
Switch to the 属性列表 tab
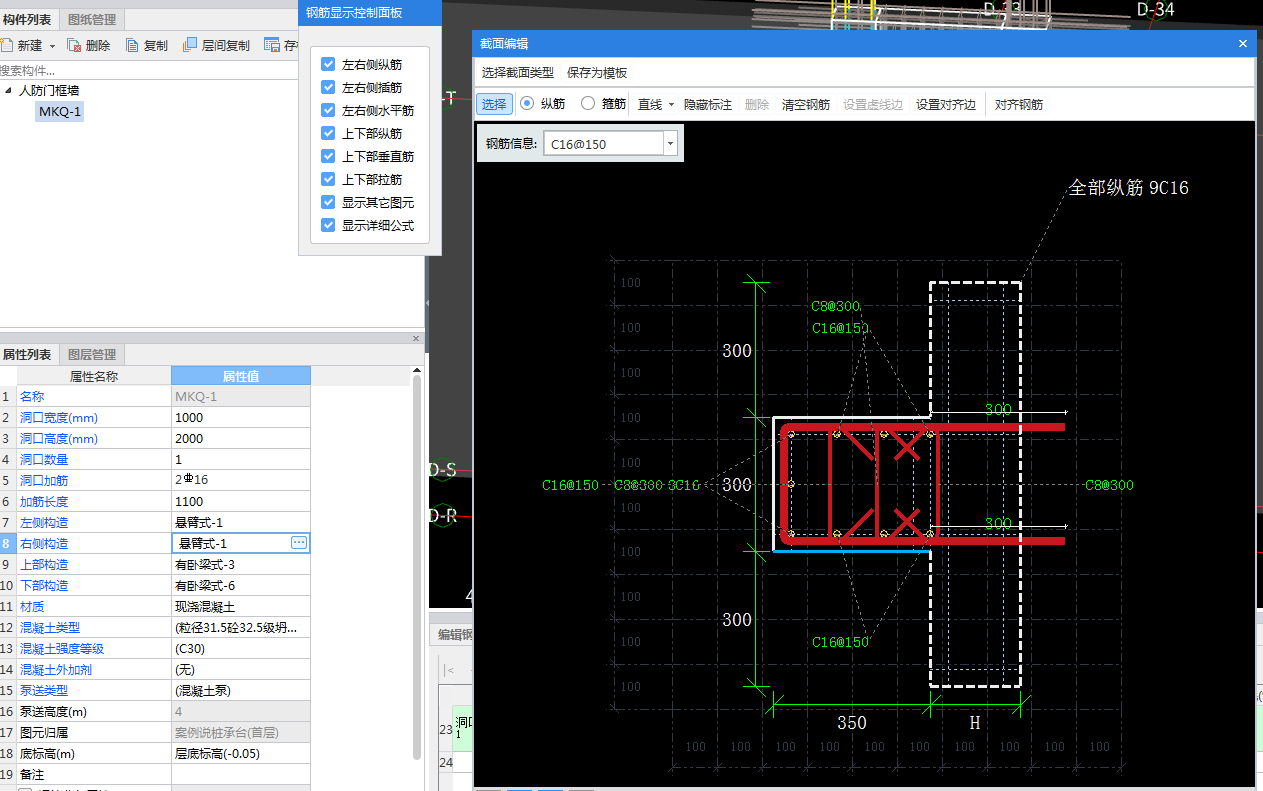(x=26, y=354)
